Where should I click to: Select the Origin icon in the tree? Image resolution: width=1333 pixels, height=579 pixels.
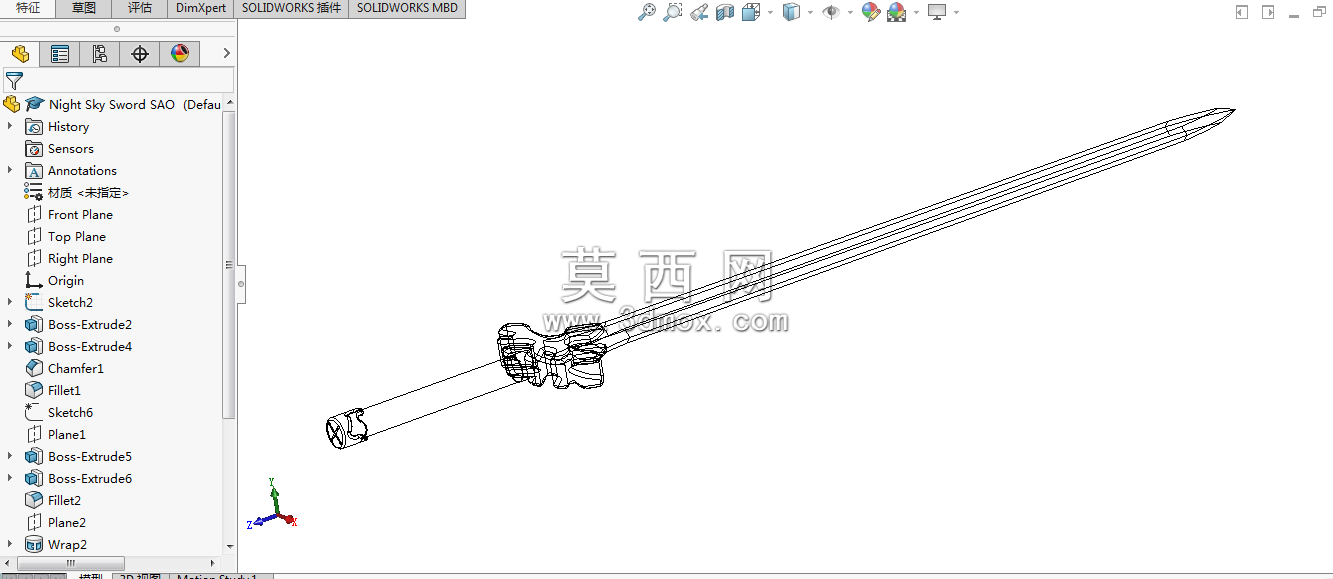34,281
